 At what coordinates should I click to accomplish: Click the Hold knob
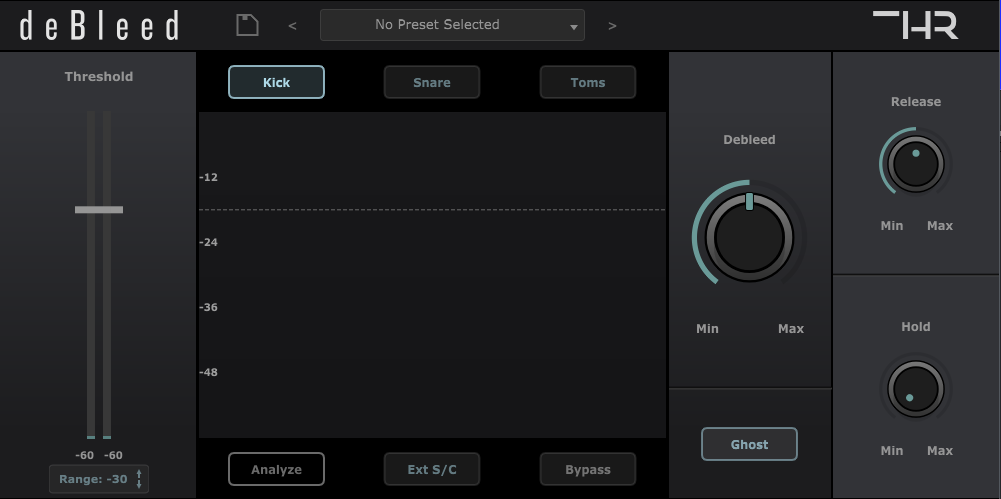point(915,389)
